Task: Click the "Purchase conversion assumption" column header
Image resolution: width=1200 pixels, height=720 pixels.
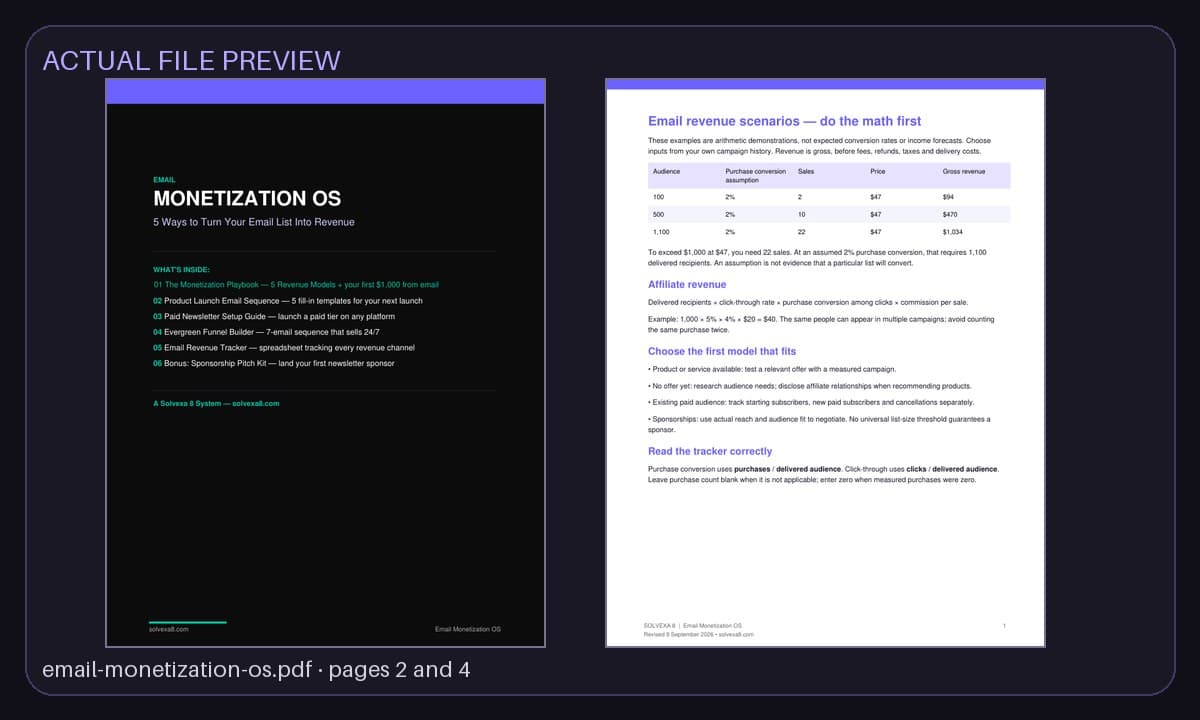Action: pyautogui.click(x=756, y=176)
